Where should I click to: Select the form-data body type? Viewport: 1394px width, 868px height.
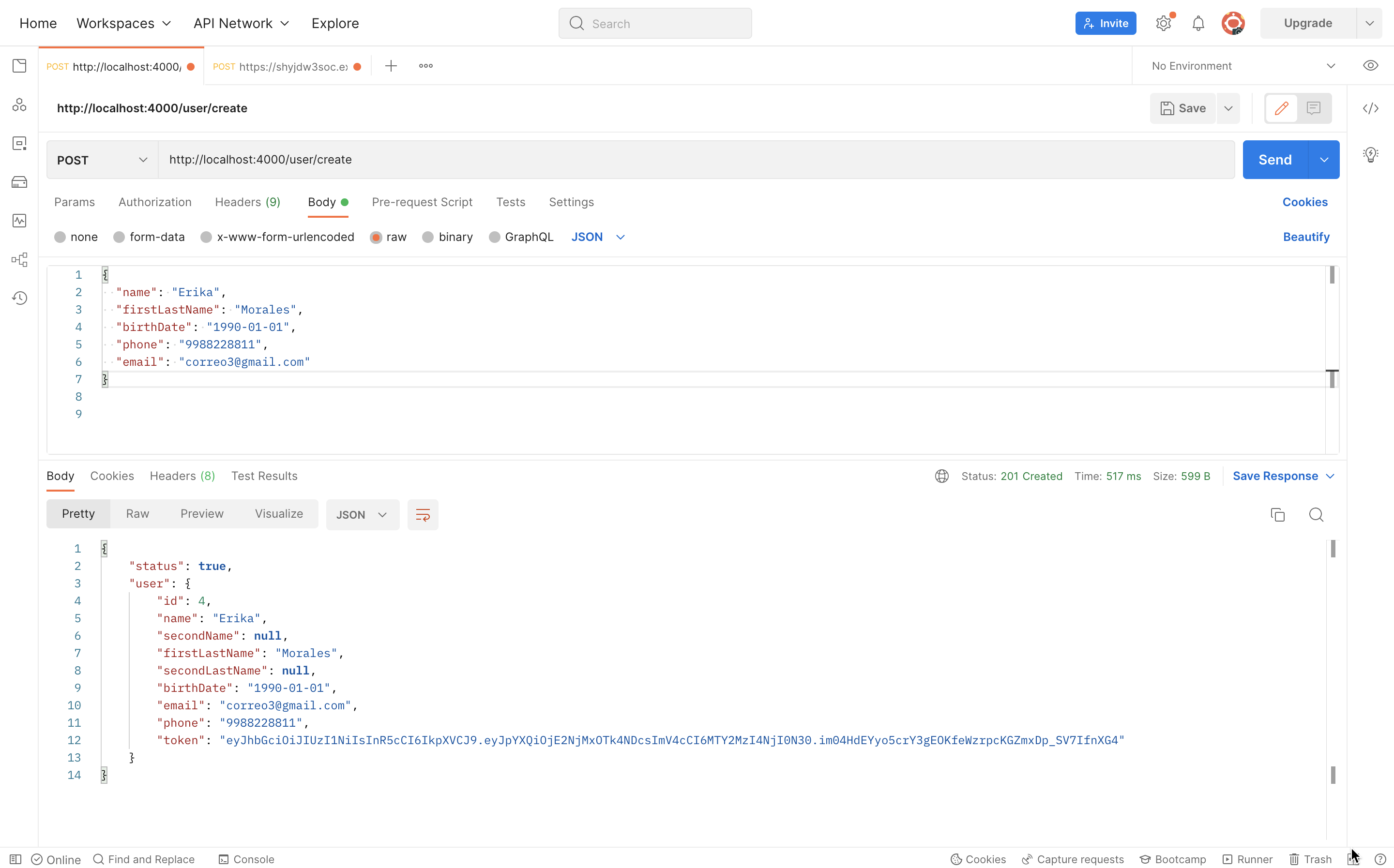tap(149, 237)
